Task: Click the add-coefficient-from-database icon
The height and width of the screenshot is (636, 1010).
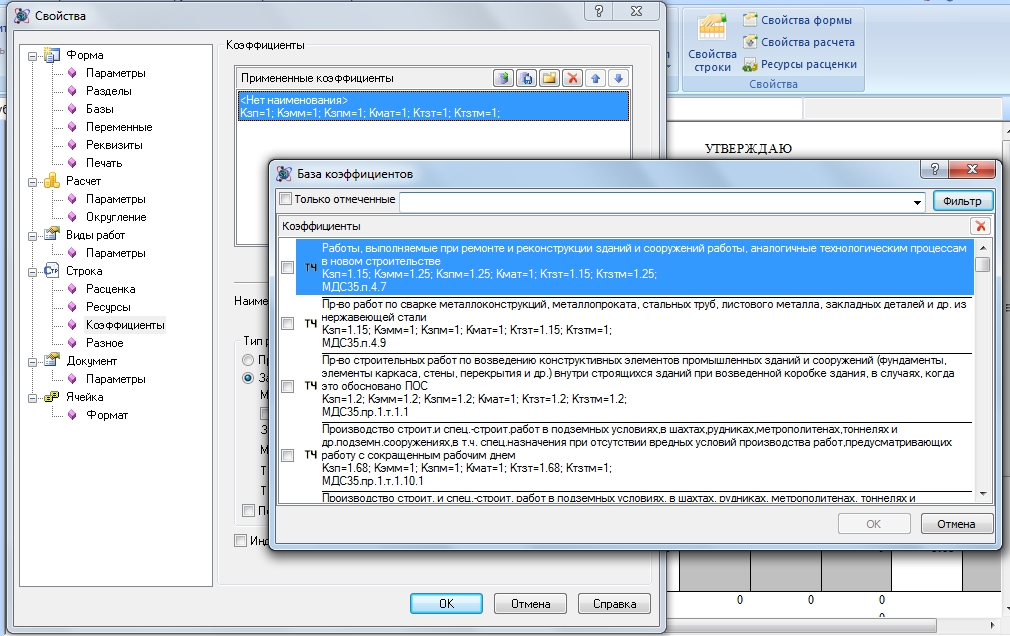Action: click(x=503, y=78)
